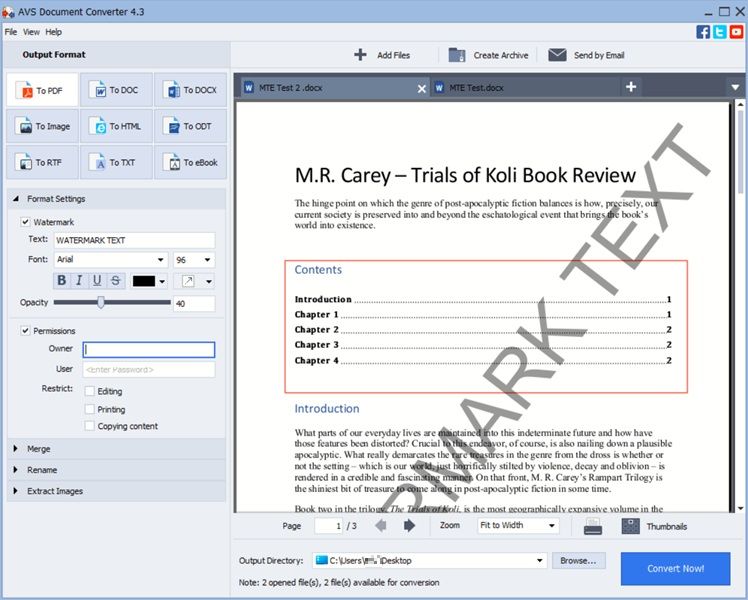Open the watermark orientation dropdown arrow

point(208,281)
